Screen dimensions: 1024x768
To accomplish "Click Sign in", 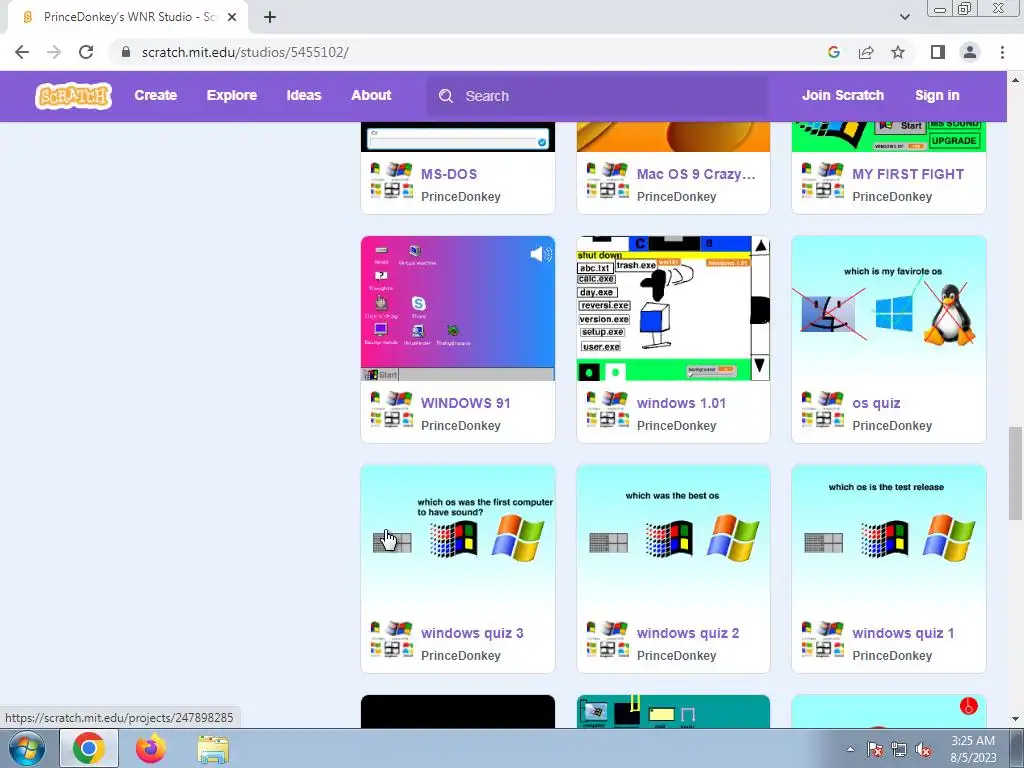I will [x=937, y=95].
